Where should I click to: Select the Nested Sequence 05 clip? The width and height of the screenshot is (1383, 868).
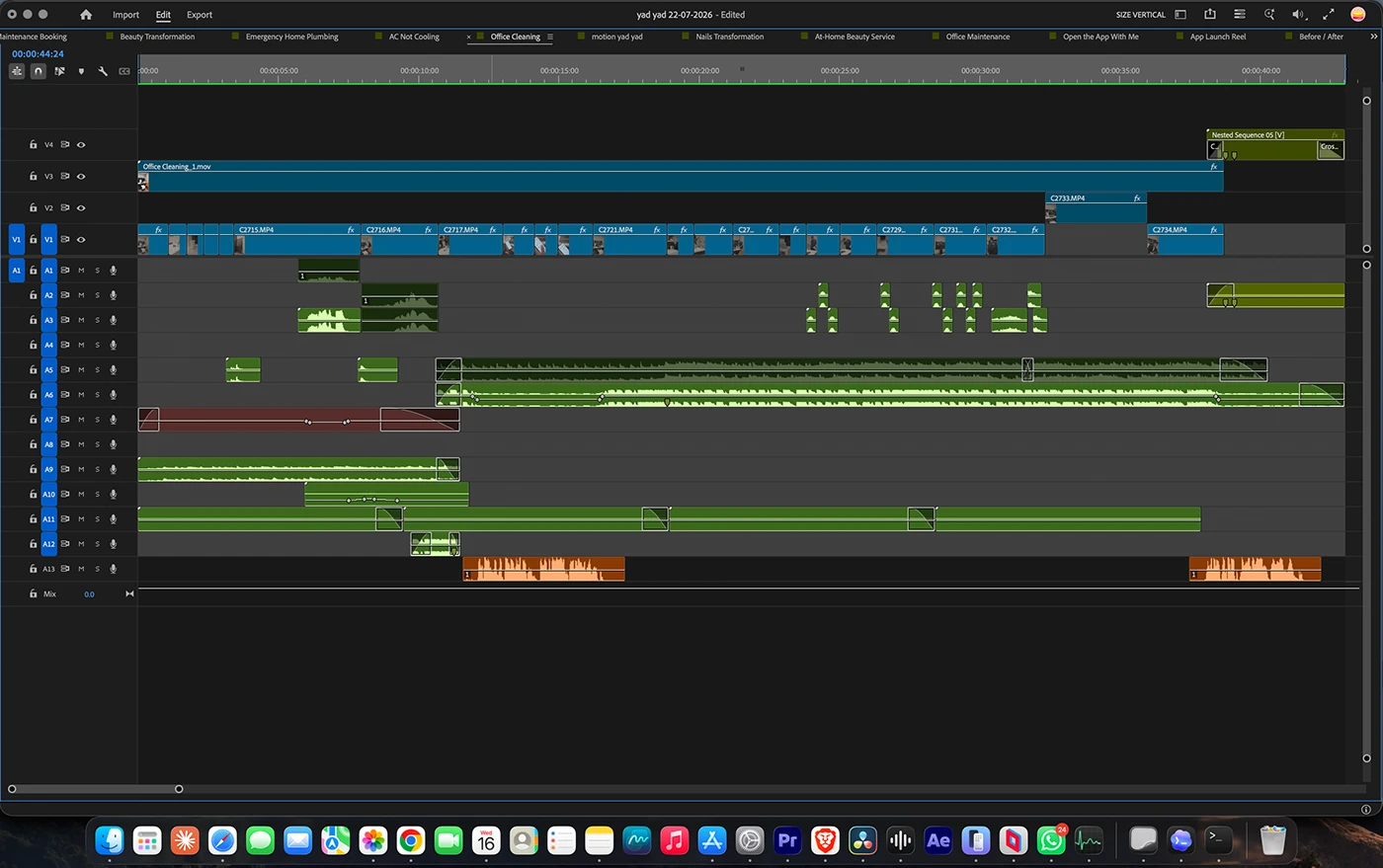[1275, 144]
